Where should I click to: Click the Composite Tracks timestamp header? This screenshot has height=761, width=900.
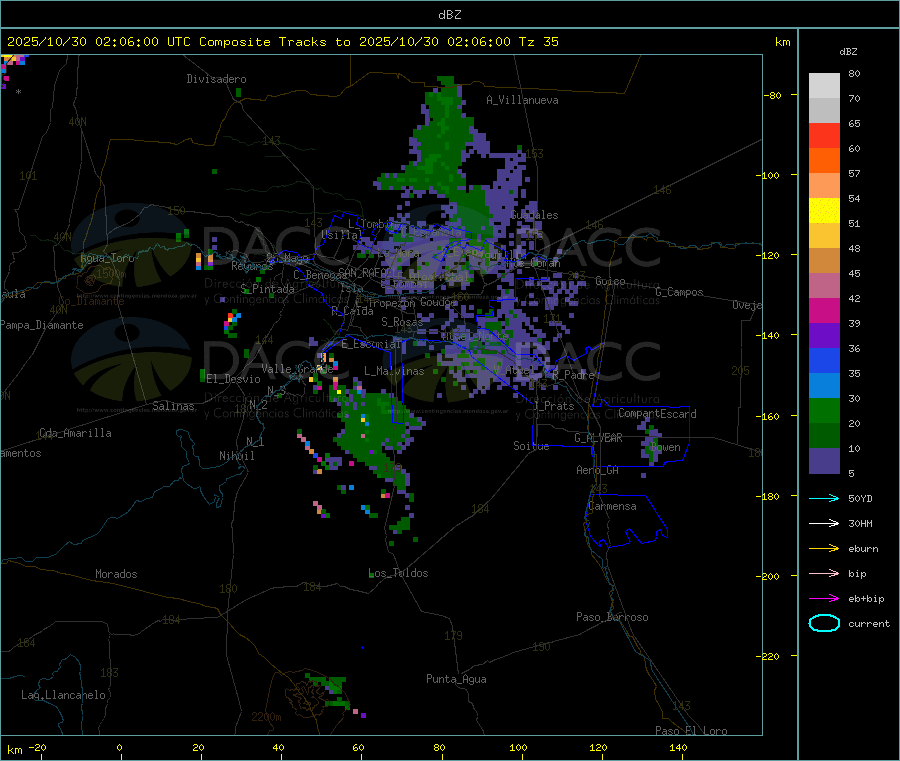(283, 42)
